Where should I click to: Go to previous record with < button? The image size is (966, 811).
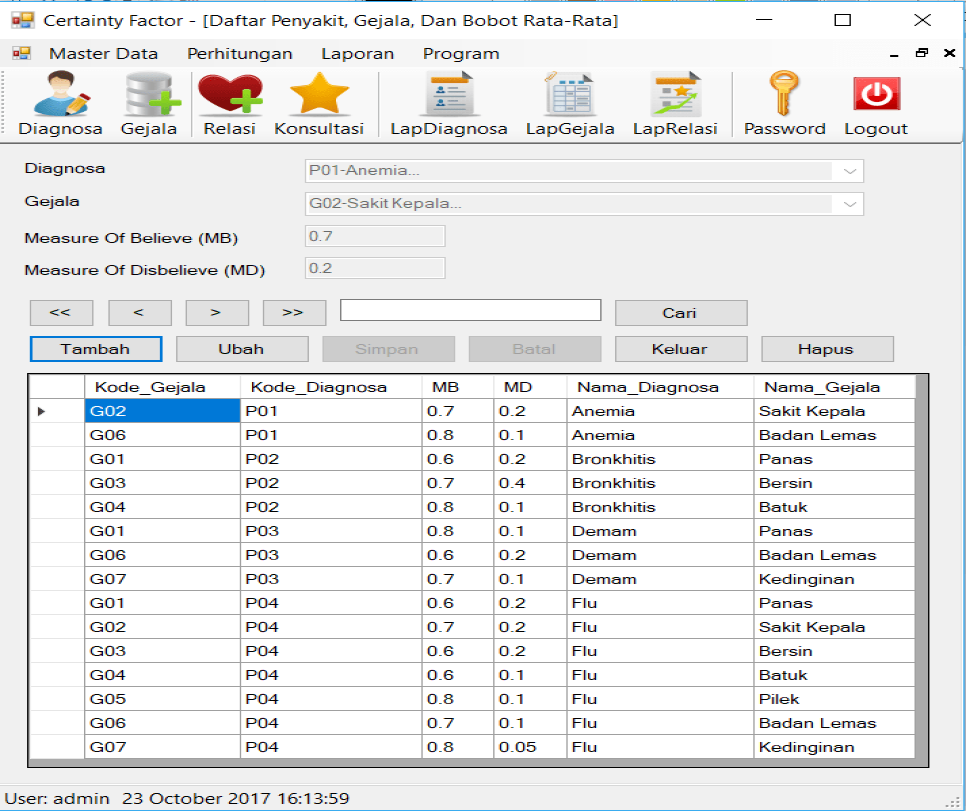click(x=139, y=312)
